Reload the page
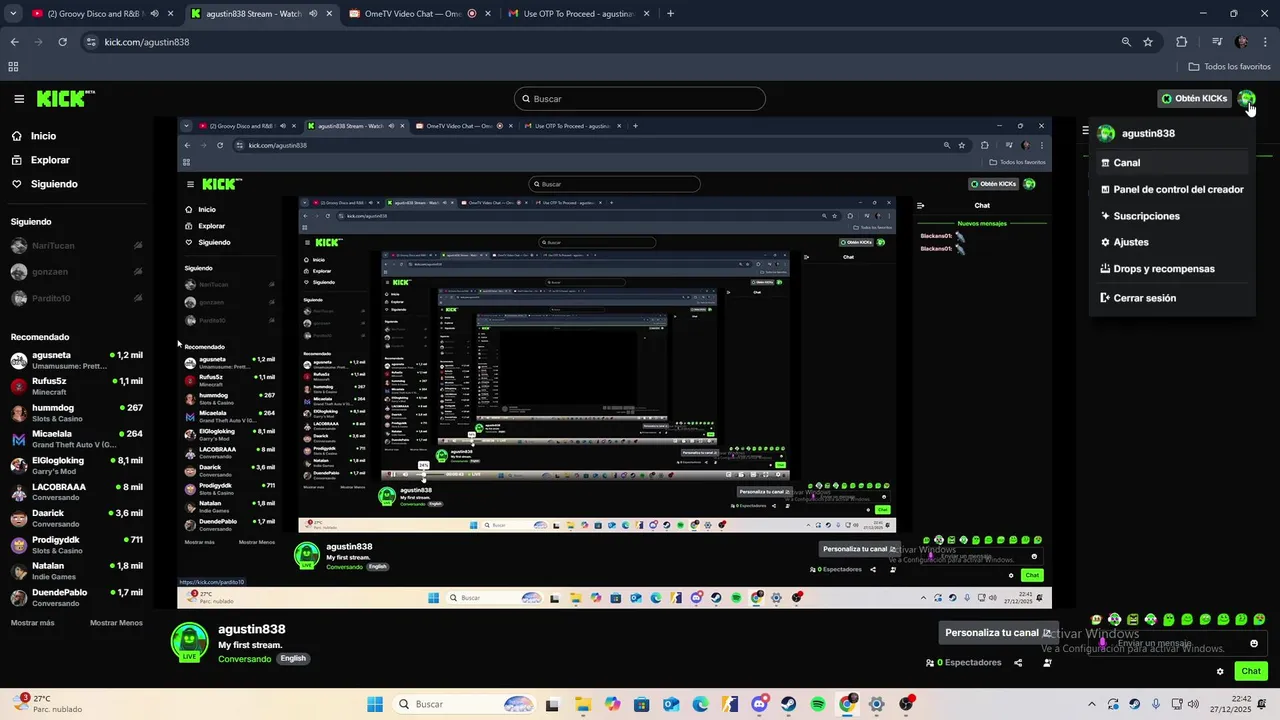 point(62,42)
